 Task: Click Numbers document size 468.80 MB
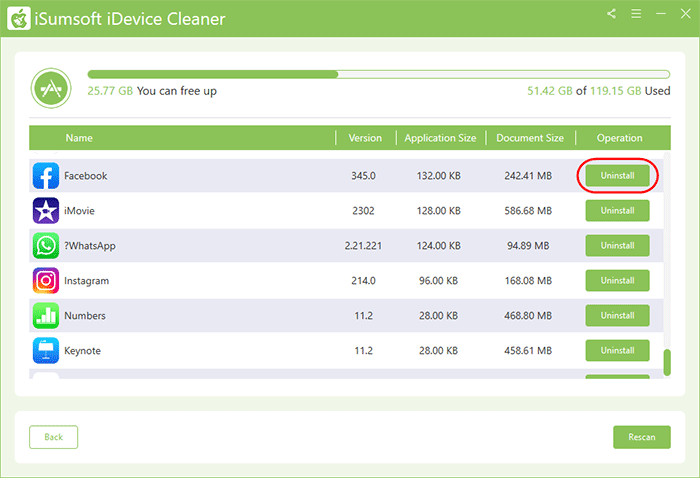tap(528, 316)
